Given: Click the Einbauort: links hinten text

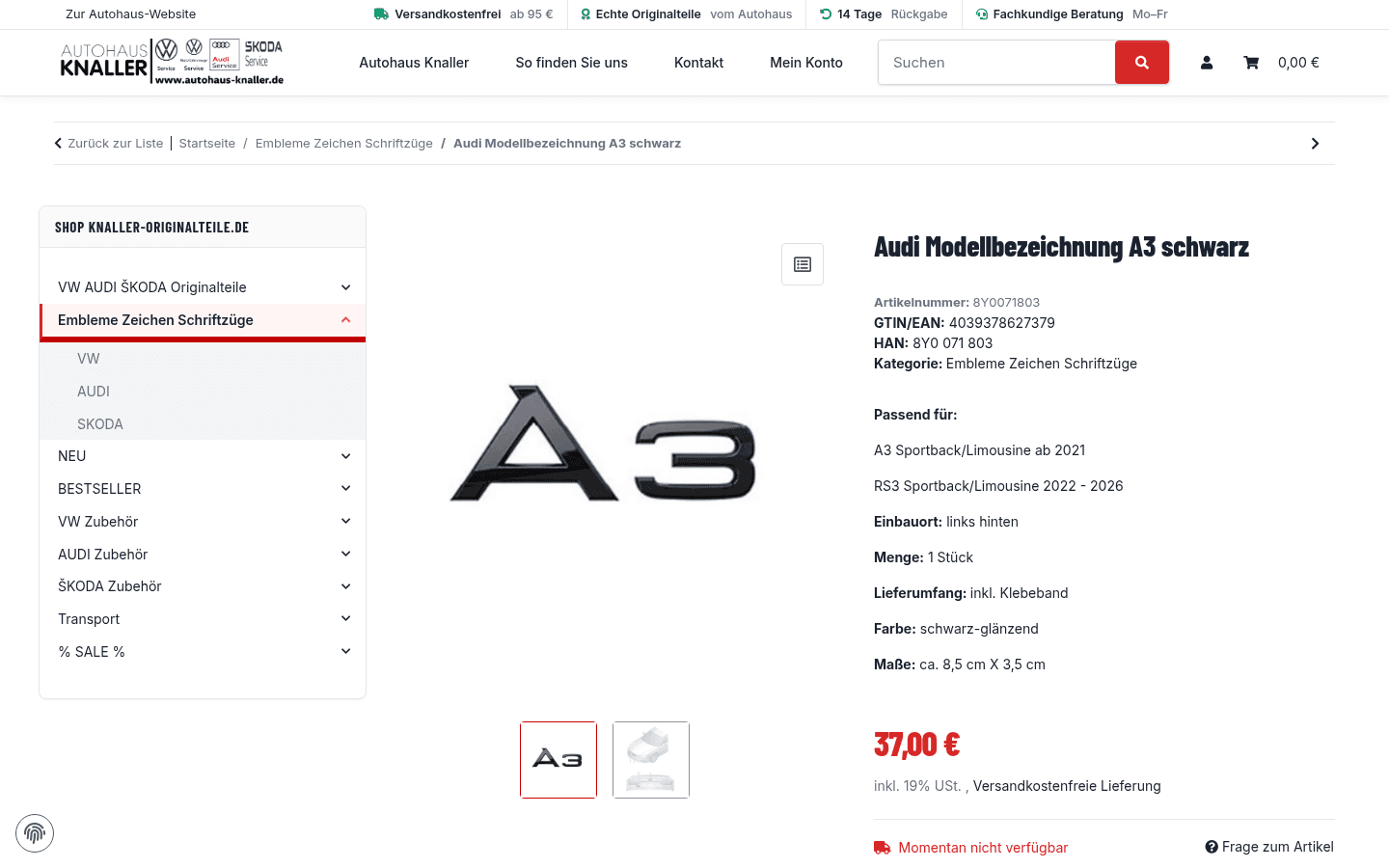Looking at the screenshot, I should point(946,522).
